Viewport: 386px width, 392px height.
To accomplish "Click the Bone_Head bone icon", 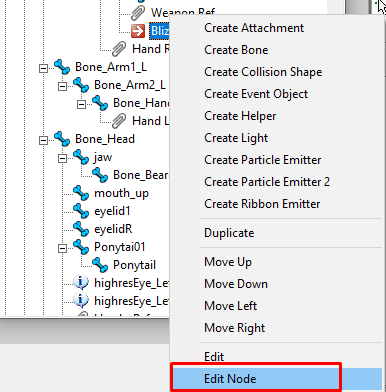I will 62,139.
